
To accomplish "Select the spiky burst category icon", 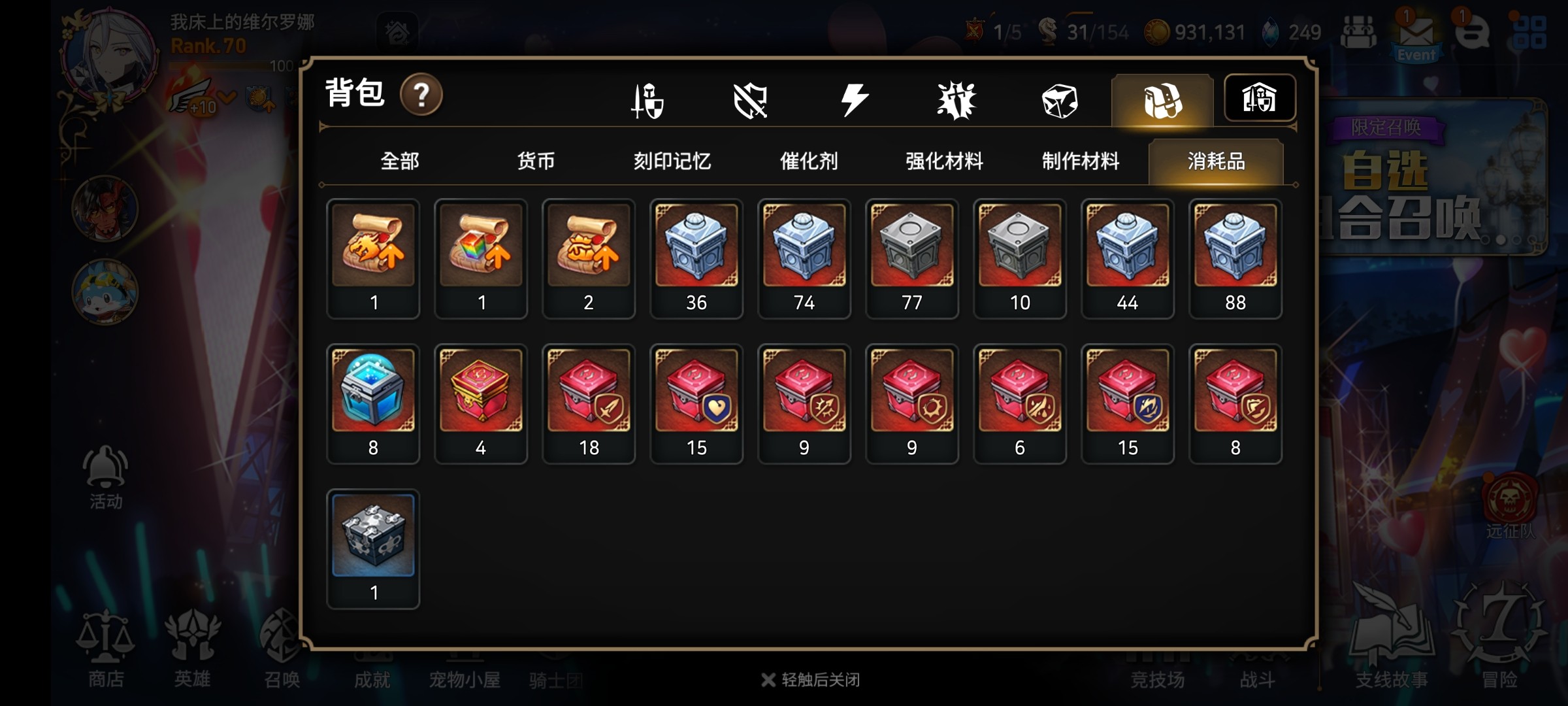I will tap(956, 101).
